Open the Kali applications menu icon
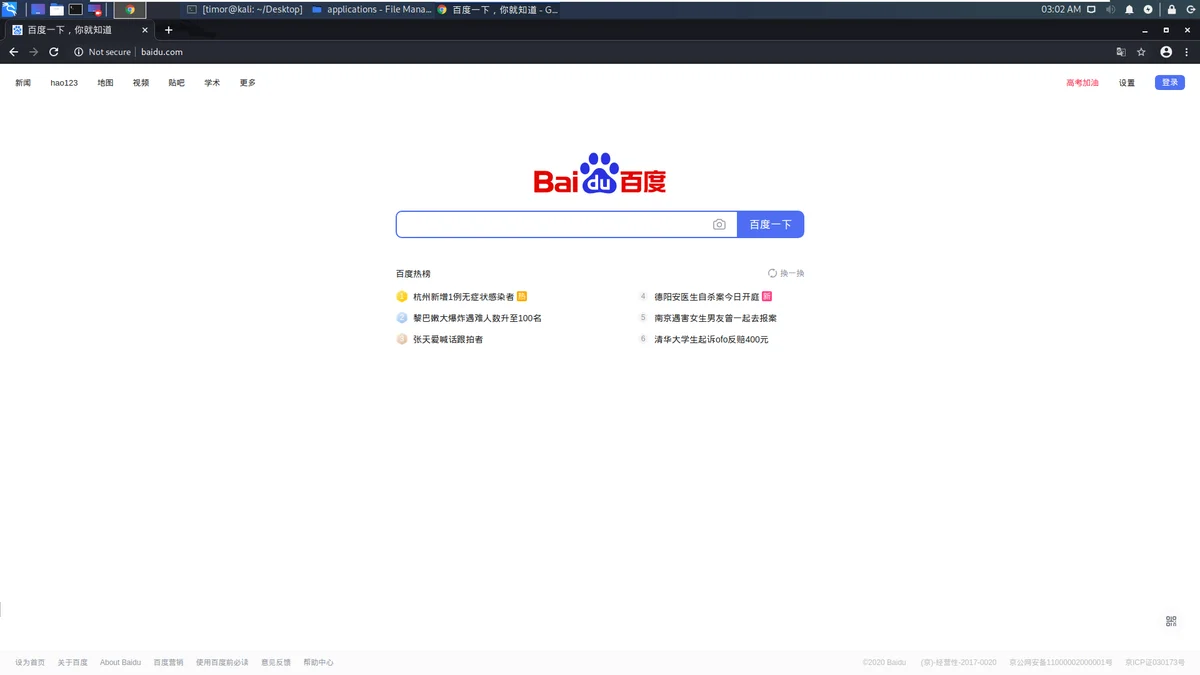The width and height of the screenshot is (1200, 675). (x=10, y=9)
